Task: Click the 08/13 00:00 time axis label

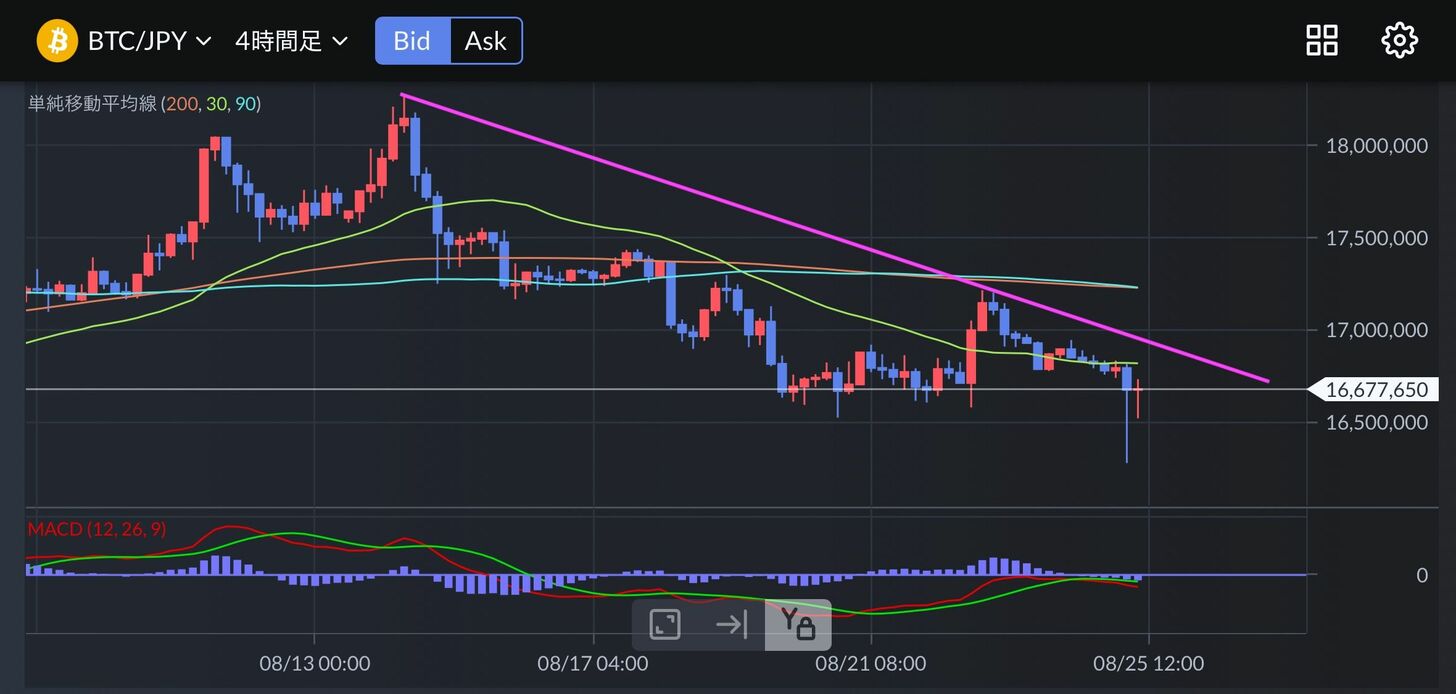Action: (x=315, y=663)
